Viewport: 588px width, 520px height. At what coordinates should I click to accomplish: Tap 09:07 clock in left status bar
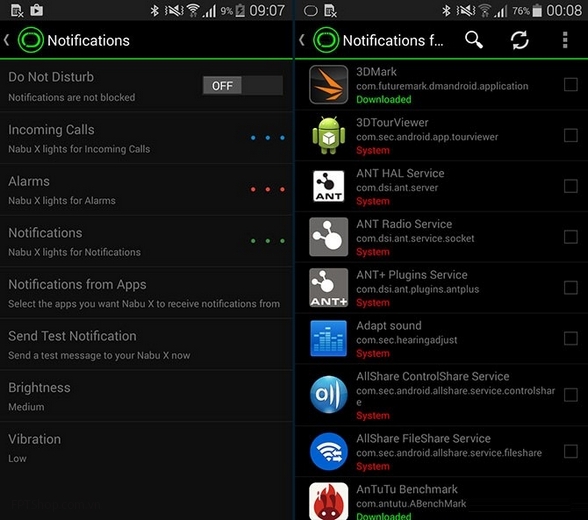click(267, 10)
